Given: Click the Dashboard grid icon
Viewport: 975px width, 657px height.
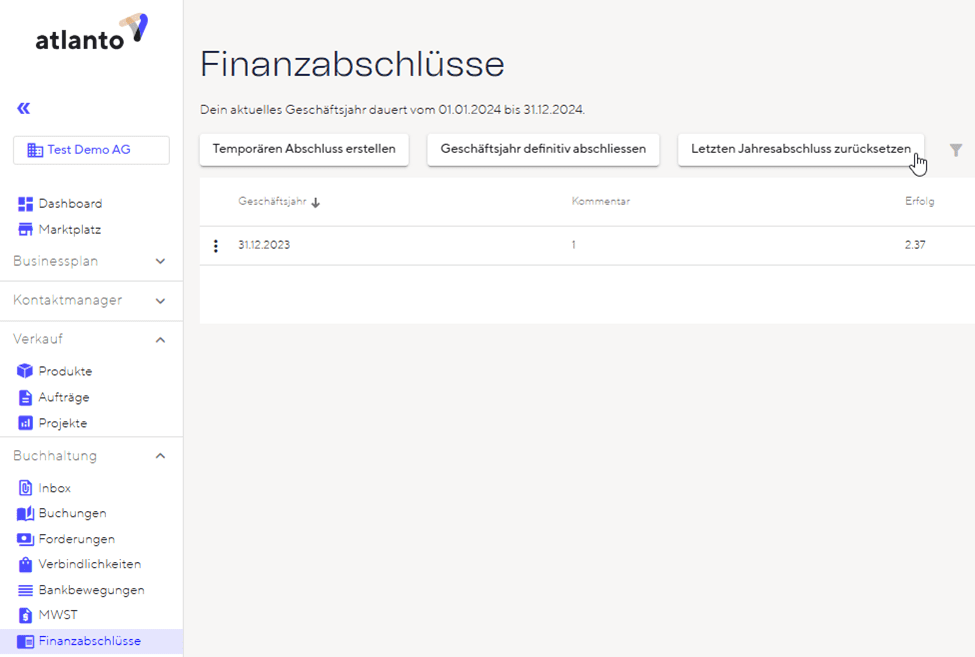Looking at the screenshot, I should tap(26, 204).
